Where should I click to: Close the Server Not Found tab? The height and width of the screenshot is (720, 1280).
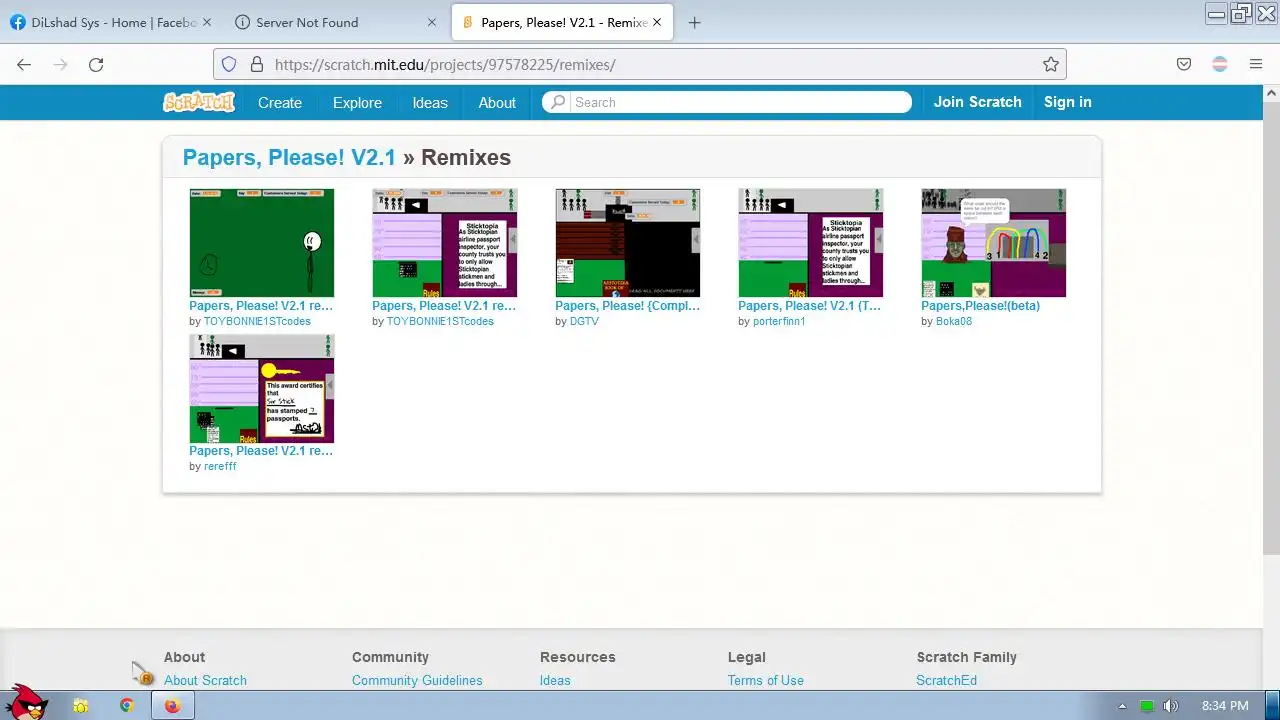coord(432,22)
